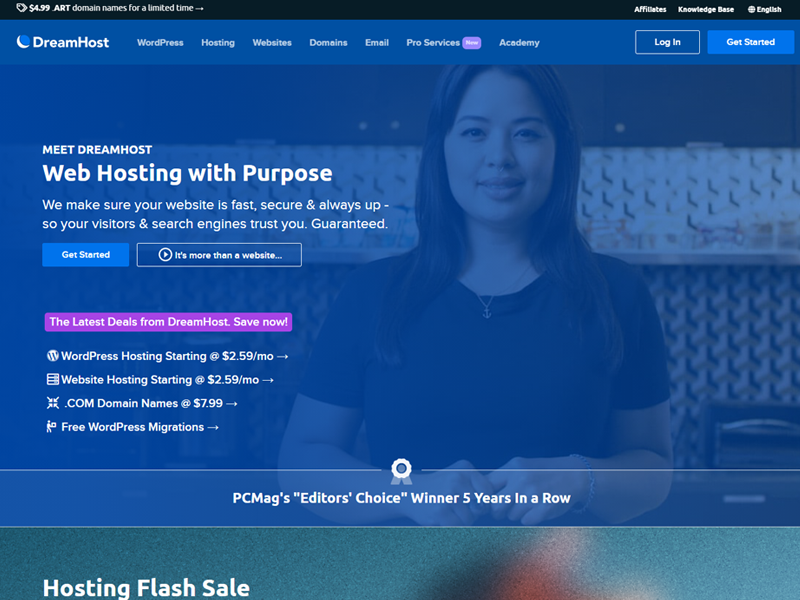Open the Affiliates link
The width and height of the screenshot is (800, 600).
650,9
